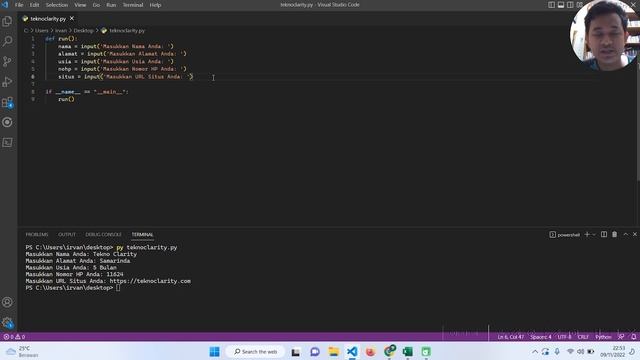Click the microphone icon in system tray
The image size is (640, 360).
[557, 351]
